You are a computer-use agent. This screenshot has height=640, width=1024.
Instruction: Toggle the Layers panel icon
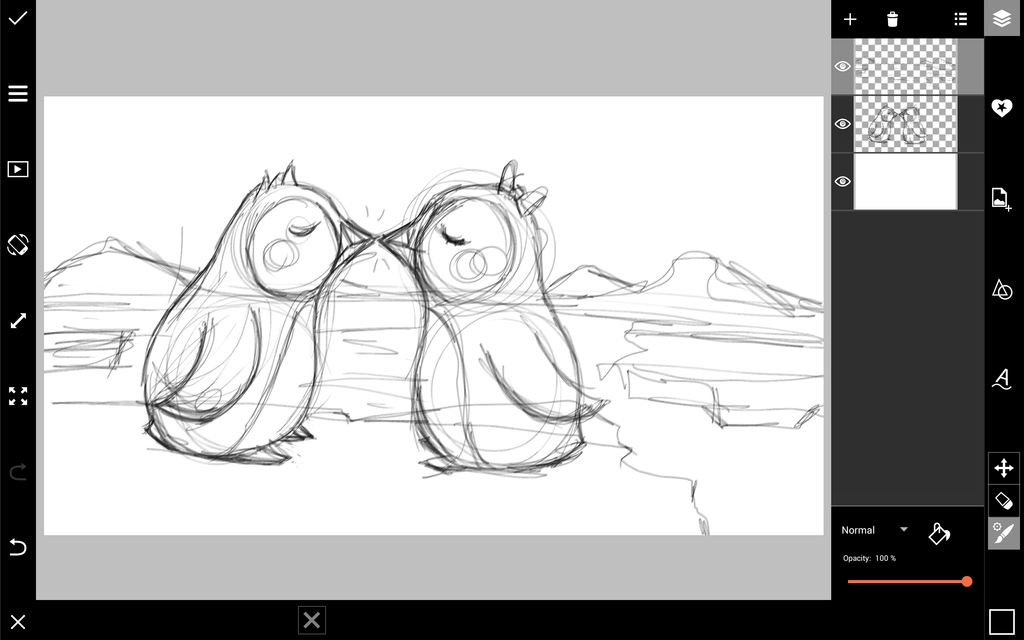pos(1001,18)
